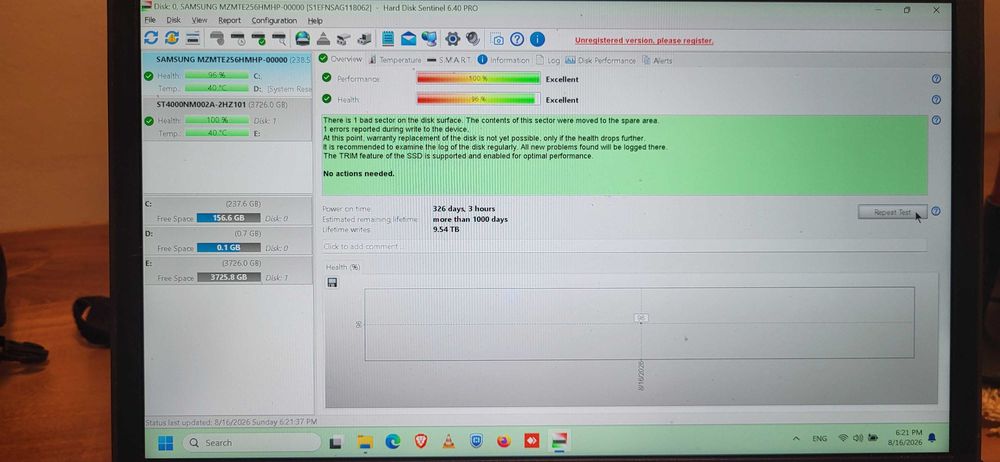Open the notification bell in system tray
This screenshot has width=1000, height=462.
(x=932, y=437)
